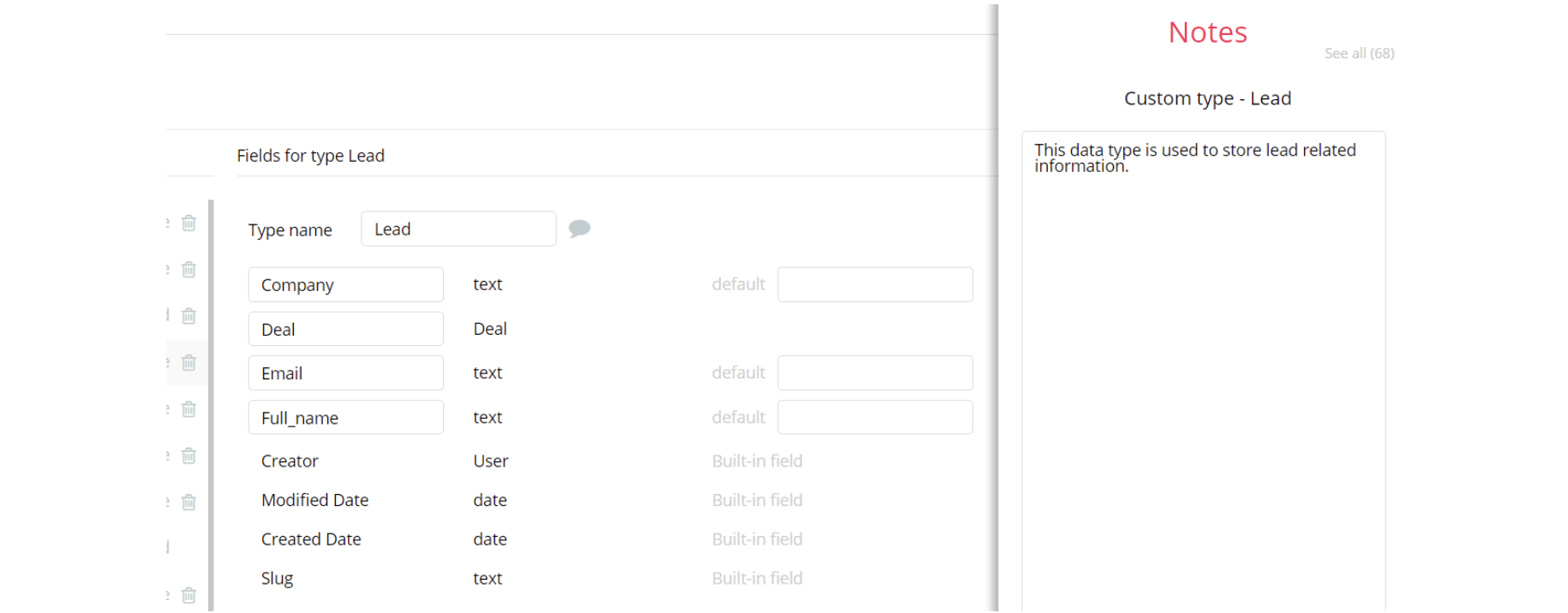Edit the Company field name box

pos(345,285)
